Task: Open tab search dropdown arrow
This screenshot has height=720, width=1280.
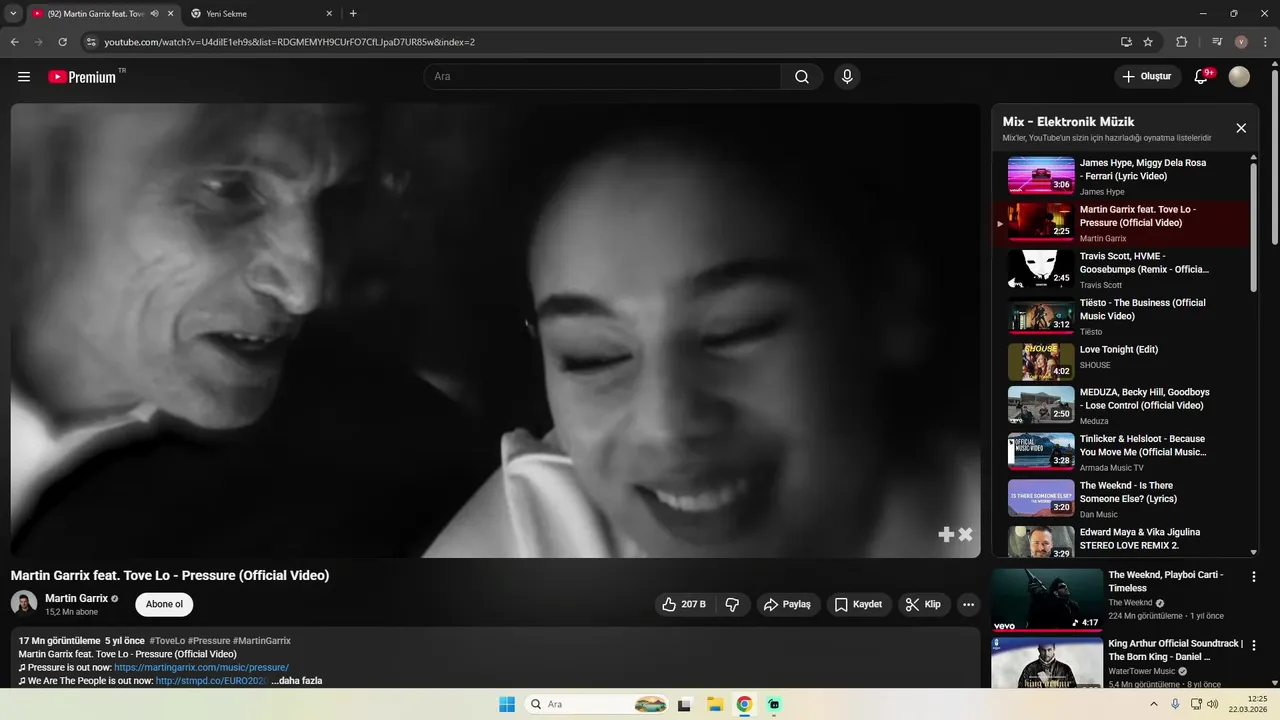Action: (x=13, y=14)
